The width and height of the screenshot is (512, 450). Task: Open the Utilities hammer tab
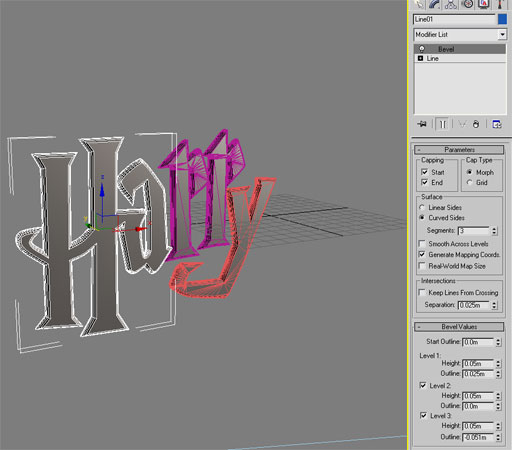500,4
